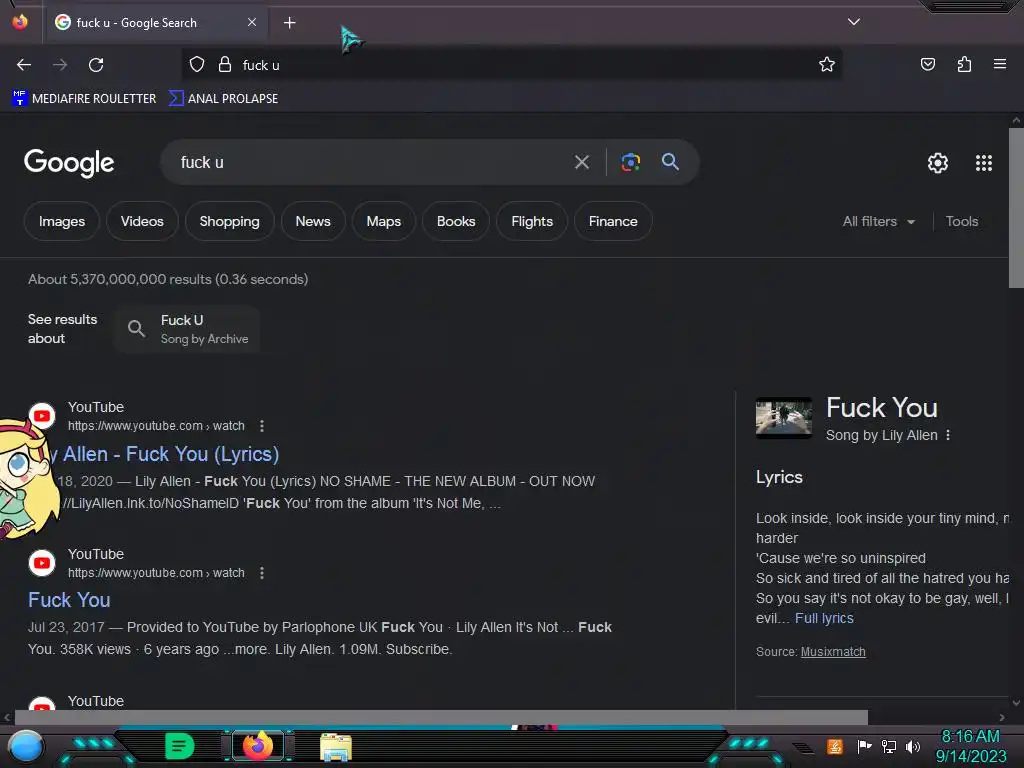The image size is (1024, 768).
Task: Open the 'Song by Archive' suggestion chip
Action: [187, 329]
